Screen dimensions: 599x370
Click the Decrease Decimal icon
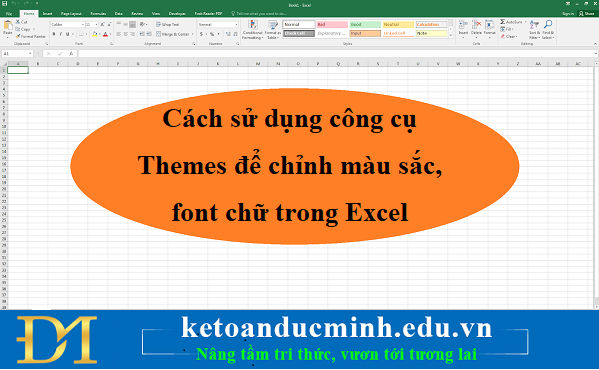[x=235, y=34]
